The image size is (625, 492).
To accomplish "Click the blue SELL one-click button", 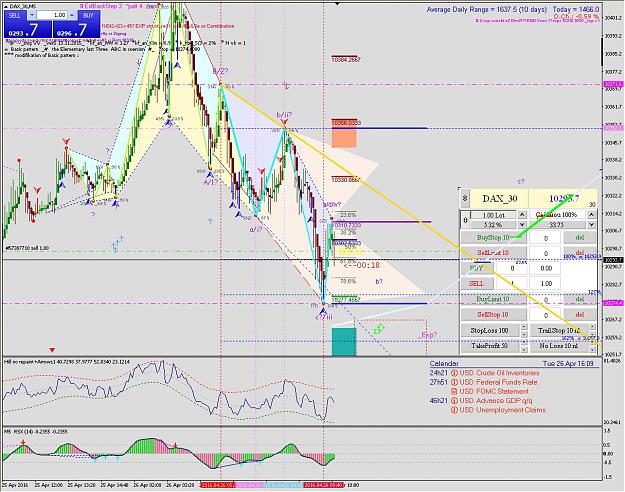I will pos(15,15).
